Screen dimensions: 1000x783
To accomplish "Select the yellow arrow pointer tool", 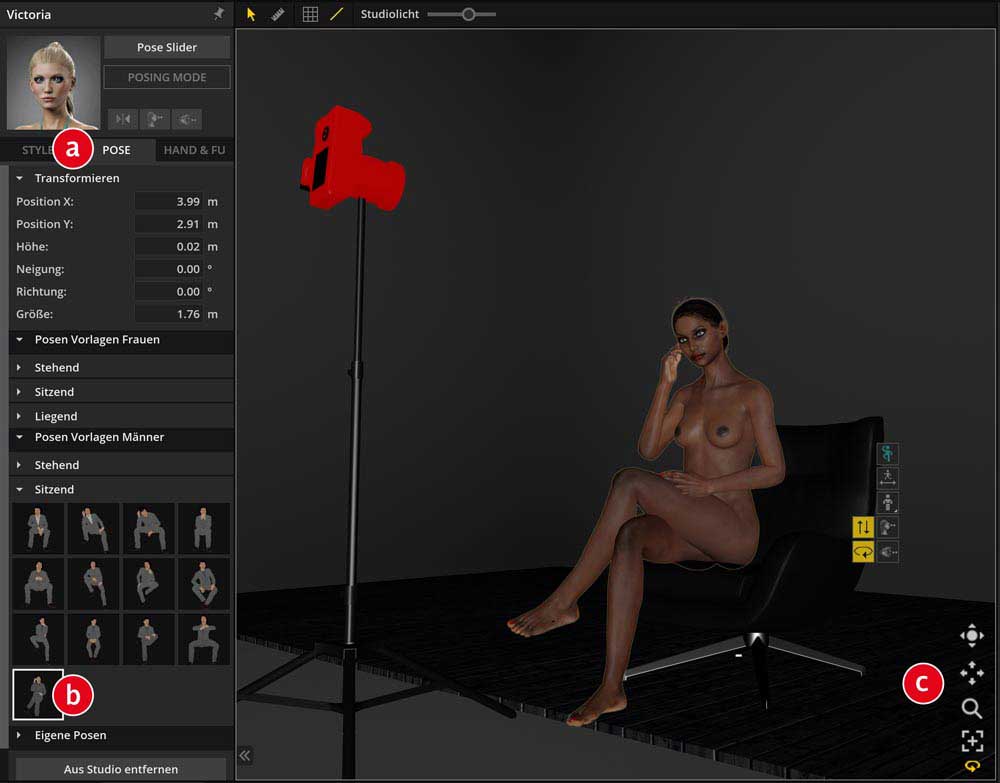I will coord(251,15).
